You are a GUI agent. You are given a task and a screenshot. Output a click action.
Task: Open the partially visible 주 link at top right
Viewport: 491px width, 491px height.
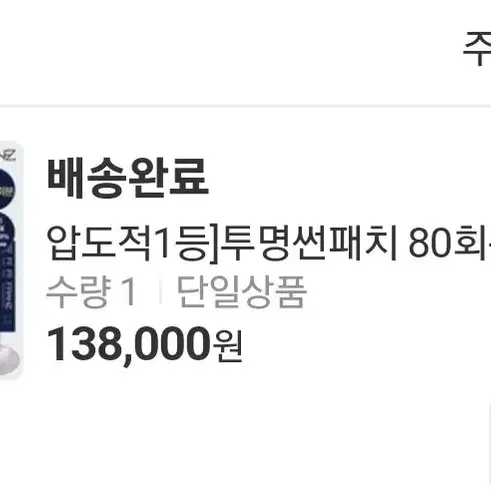tap(477, 49)
